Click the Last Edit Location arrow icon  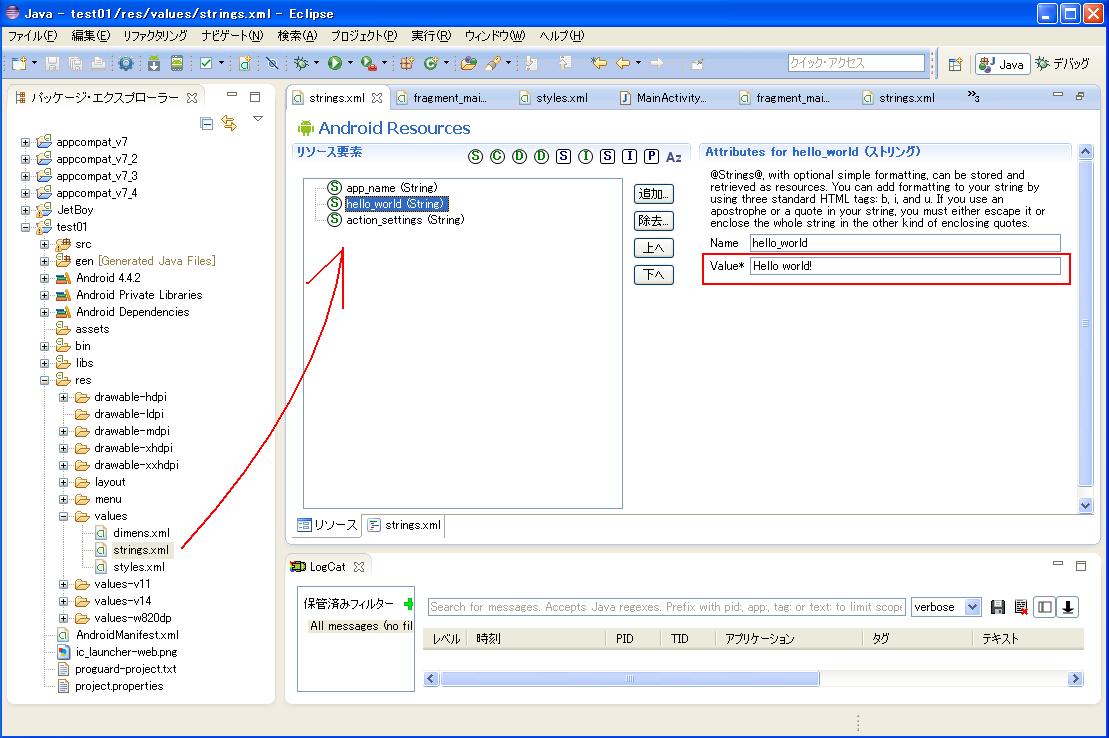tap(598, 64)
